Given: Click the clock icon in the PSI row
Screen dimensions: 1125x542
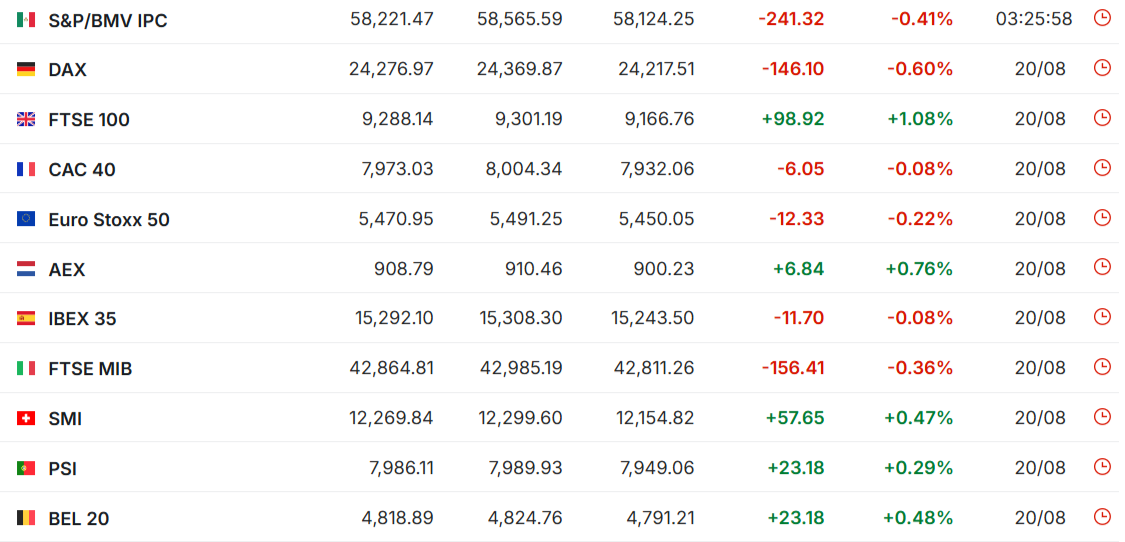Looking at the screenshot, I should point(1101,467).
